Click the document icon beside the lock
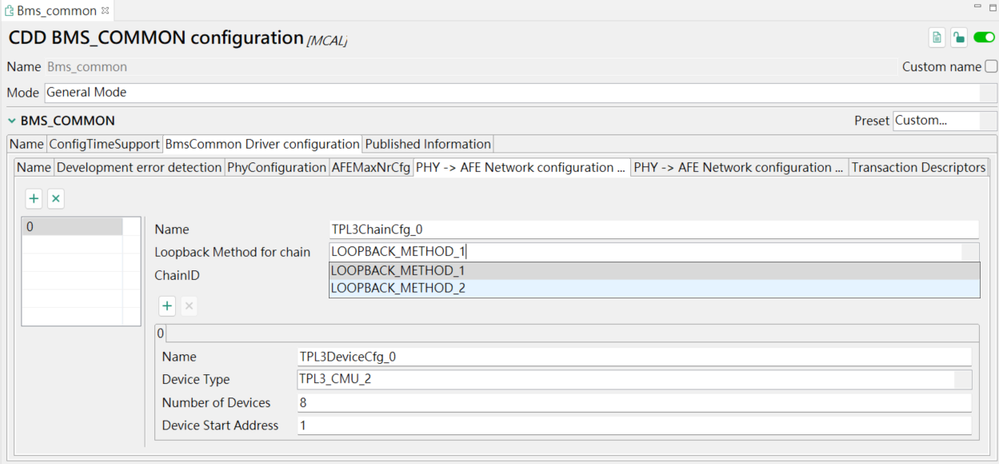The width and height of the screenshot is (999, 464). pos(937,38)
